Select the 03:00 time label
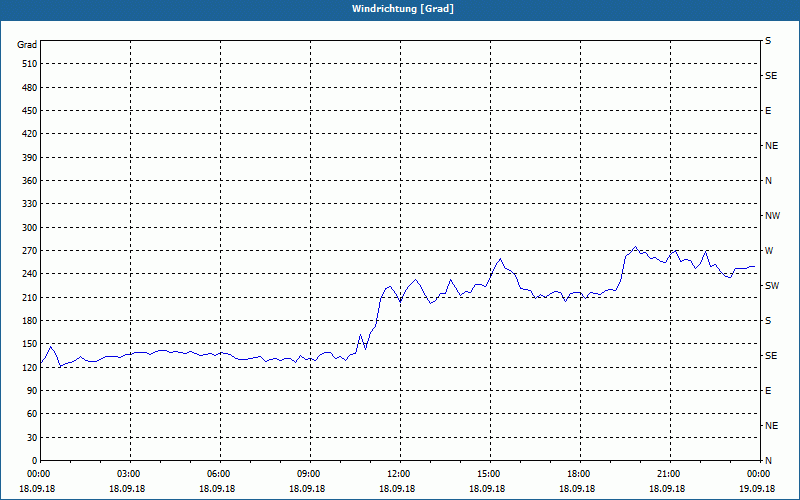Screen dimensions: 800x500 click(130, 474)
